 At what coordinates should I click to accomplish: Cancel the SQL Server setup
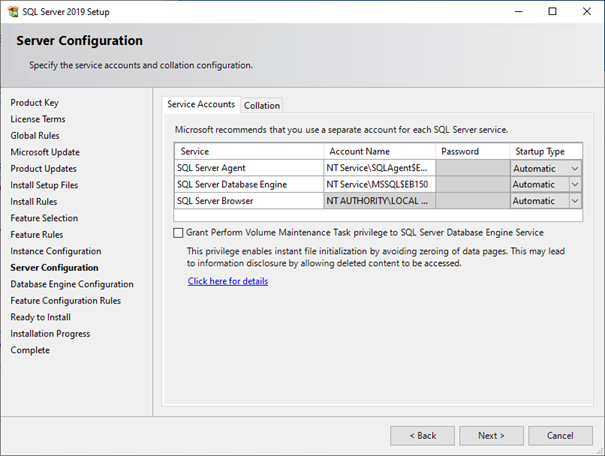[x=560, y=436]
